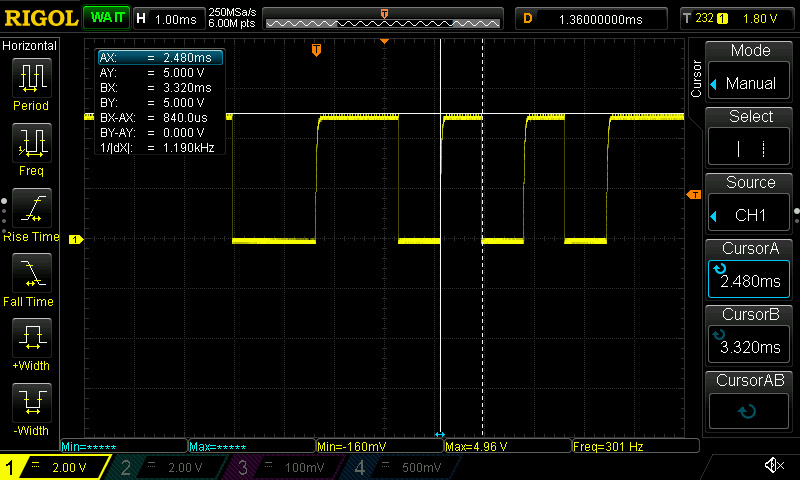
Task: Select the Rise Time measurement icon
Action: pos(32,208)
